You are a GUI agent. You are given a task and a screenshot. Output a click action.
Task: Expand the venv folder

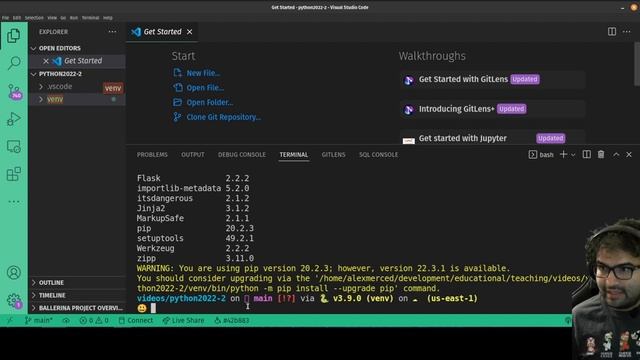[x=41, y=99]
